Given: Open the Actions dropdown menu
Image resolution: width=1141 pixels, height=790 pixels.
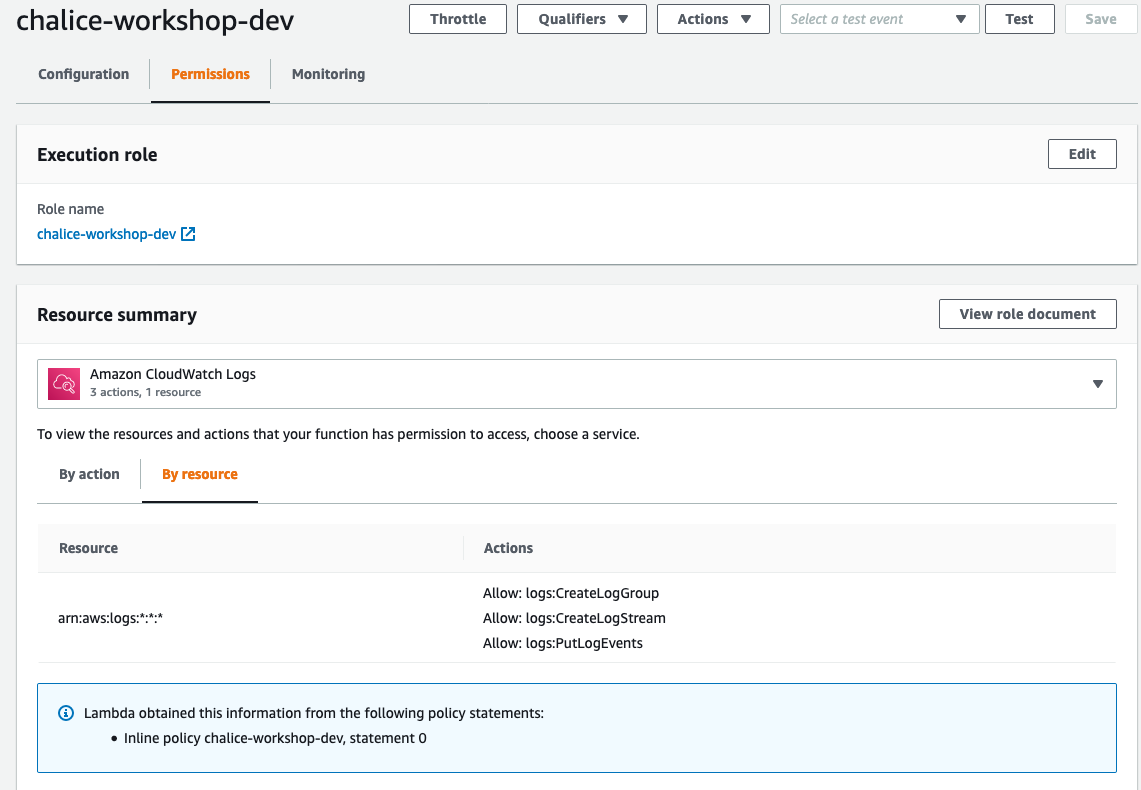Looking at the screenshot, I should click(713, 19).
